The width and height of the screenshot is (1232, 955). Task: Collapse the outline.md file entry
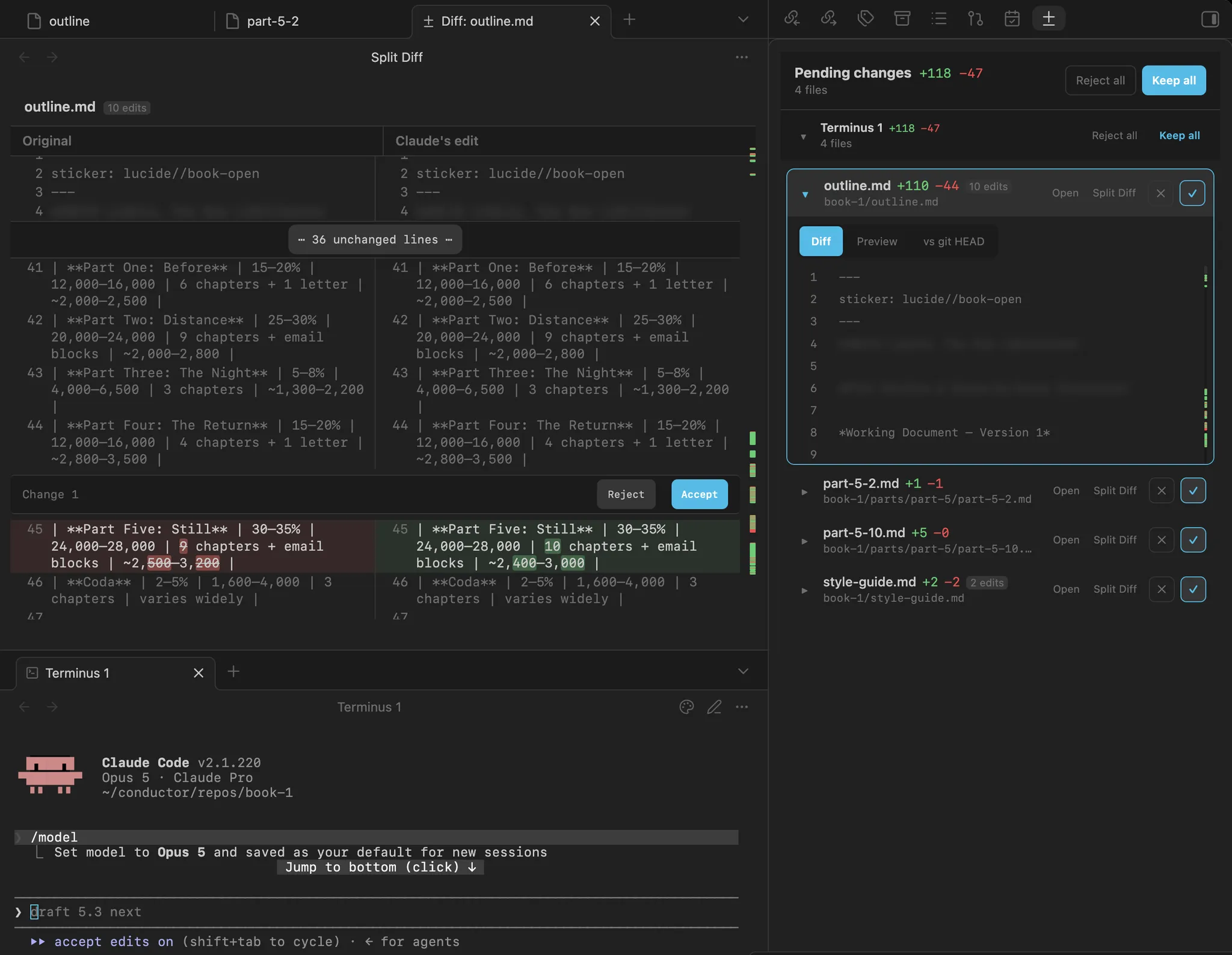pos(805,194)
